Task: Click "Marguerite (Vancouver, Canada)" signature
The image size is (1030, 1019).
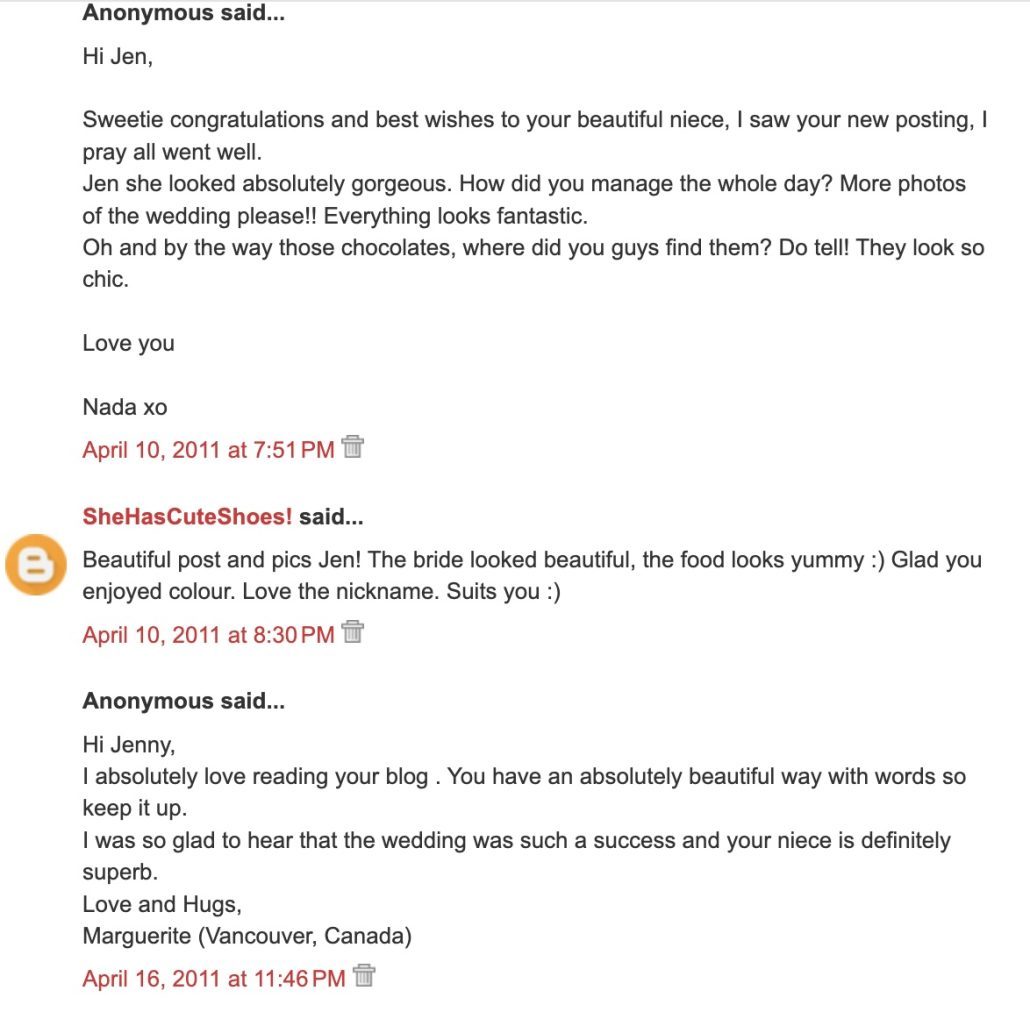Action: point(247,937)
